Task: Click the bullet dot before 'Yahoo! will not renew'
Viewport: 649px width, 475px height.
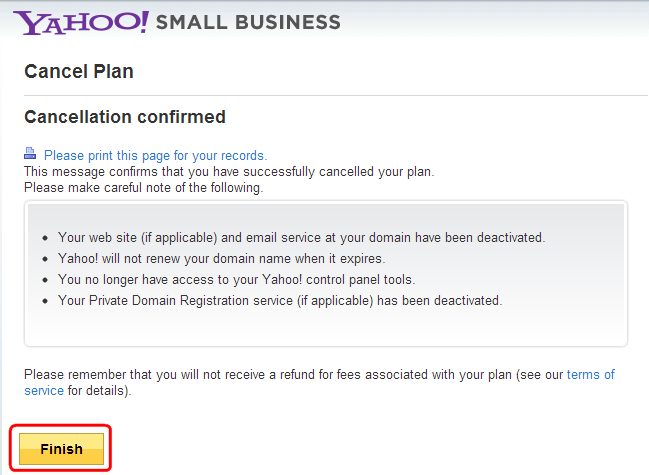Action: tap(45, 259)
